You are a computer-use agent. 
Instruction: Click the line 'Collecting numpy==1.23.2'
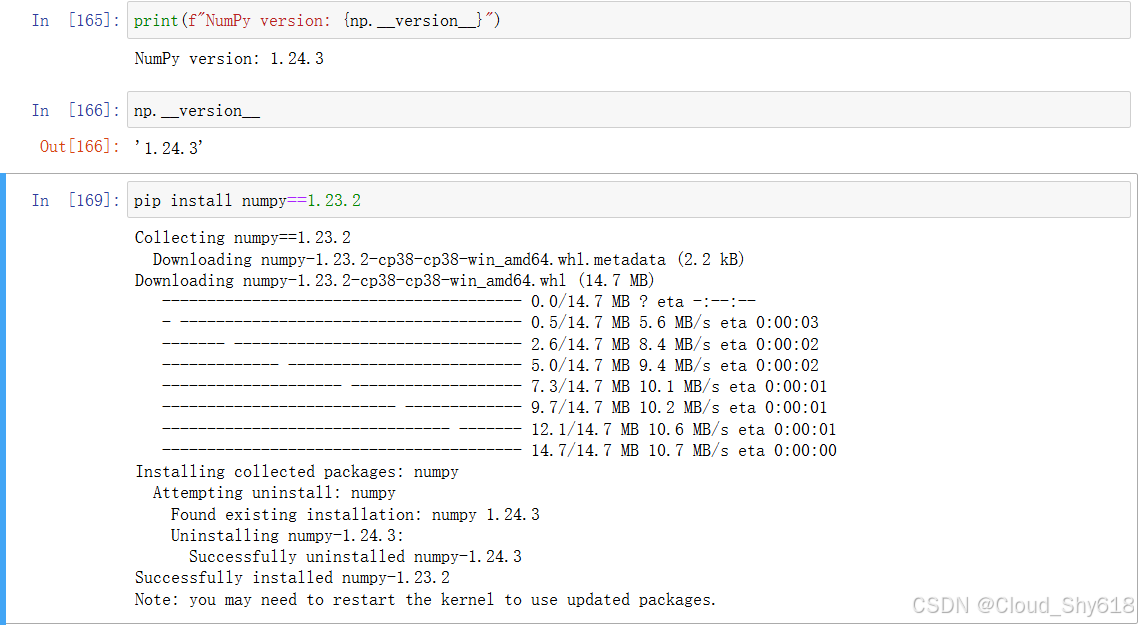pos(242,237)
